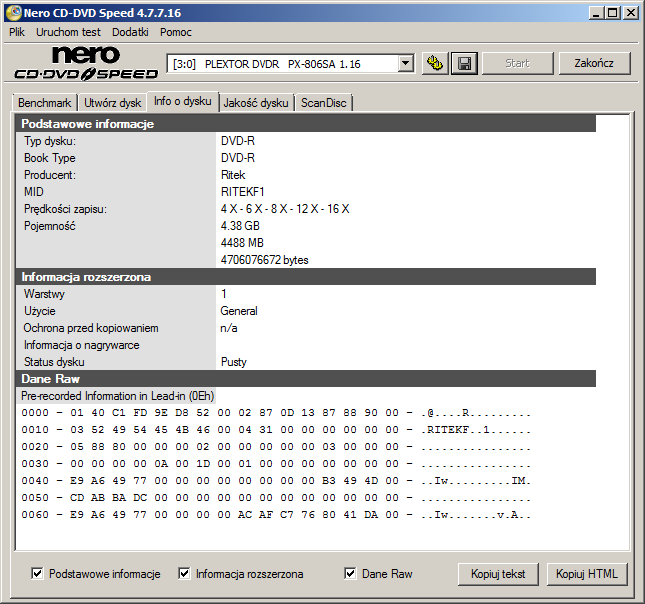The height and width of the screenshot is (604, 645).
Task: Click the hex data row 0050
Action: click(x=276, y=498)
